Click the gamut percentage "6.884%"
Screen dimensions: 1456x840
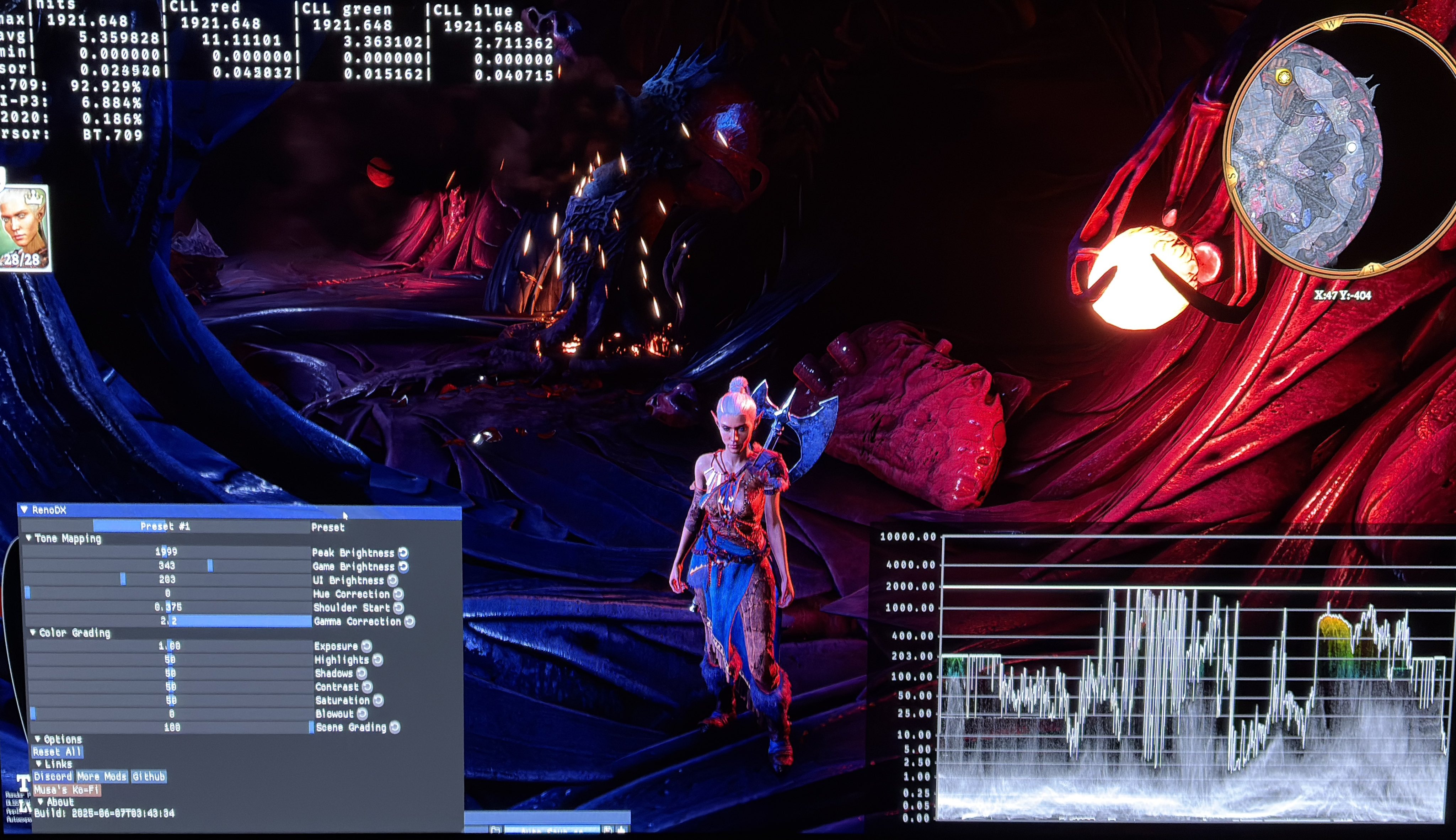[112, 103]
